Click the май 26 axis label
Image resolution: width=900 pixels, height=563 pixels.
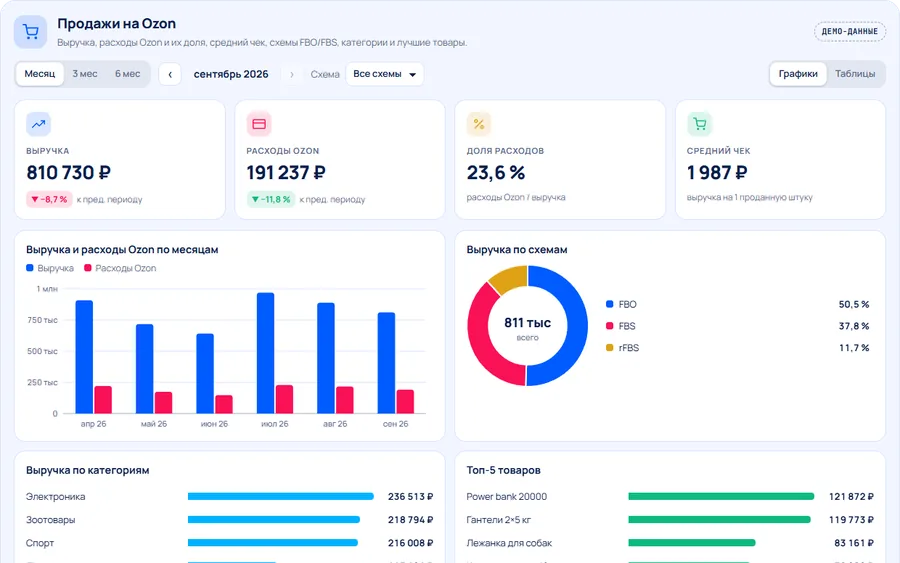coord(154,424)
